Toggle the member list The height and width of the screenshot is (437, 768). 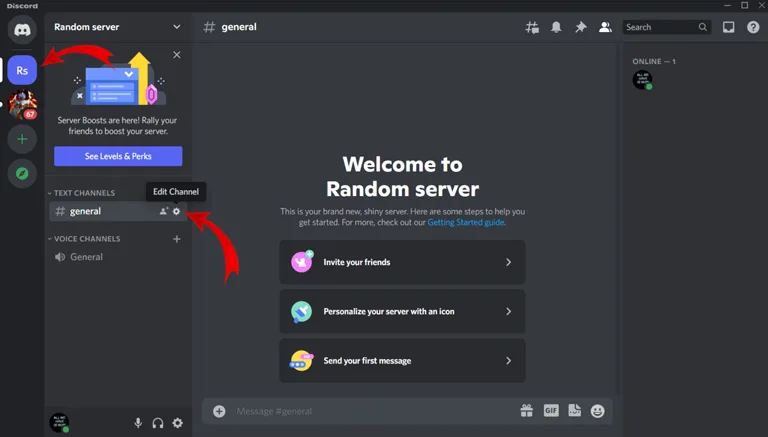605,27
